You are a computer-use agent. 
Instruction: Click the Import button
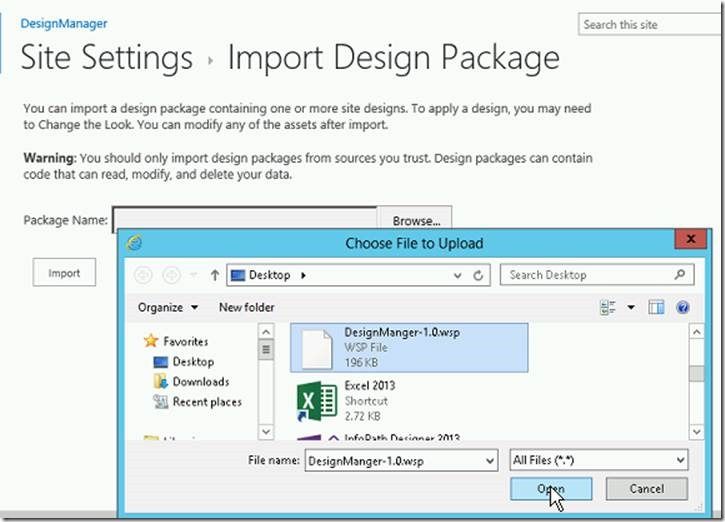coord(64,273)
